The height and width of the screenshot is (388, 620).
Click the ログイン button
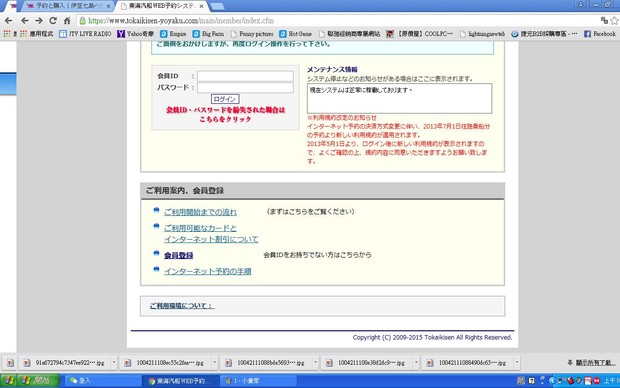click(x=225, y=99)
